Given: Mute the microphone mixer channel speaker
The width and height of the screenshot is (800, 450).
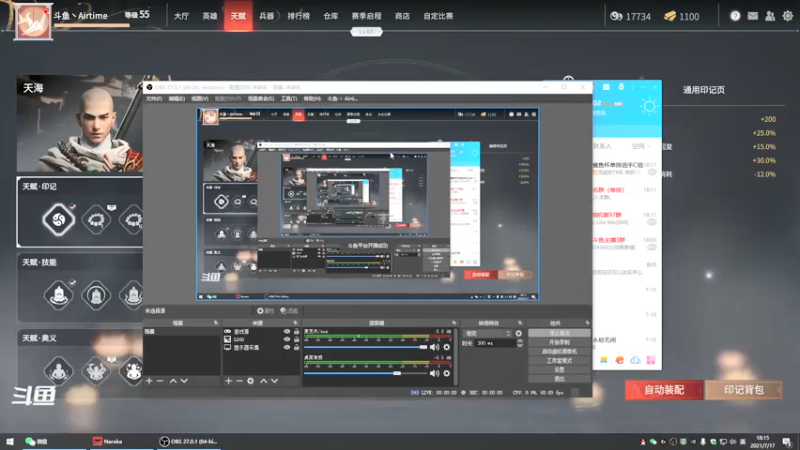Looking at the screenshot, I should [434, 347].
